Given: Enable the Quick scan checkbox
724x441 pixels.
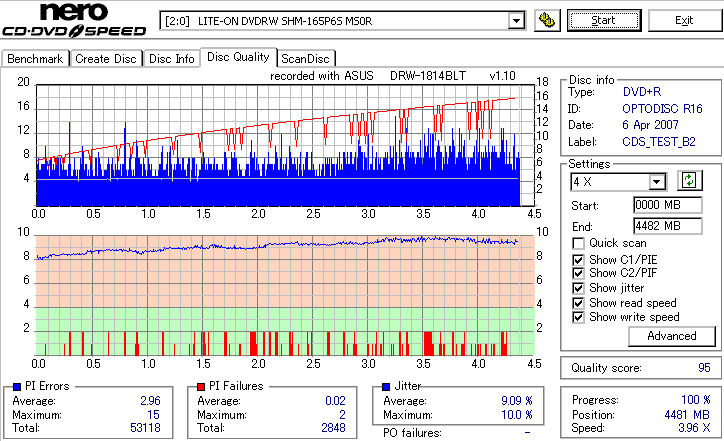Looking at the screenshot, I should point(578,243).
